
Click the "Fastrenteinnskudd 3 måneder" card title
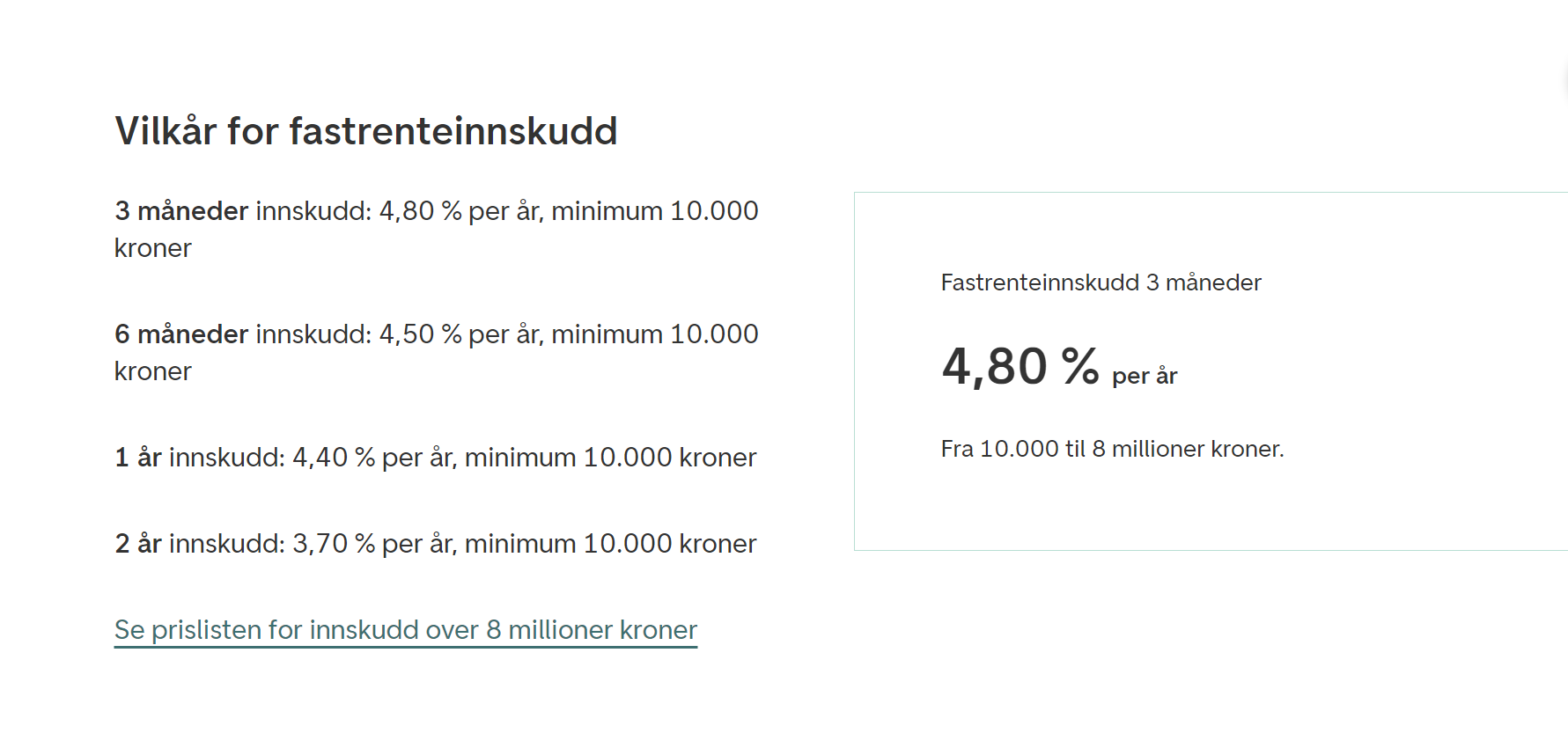click(x=1101, y=282)
